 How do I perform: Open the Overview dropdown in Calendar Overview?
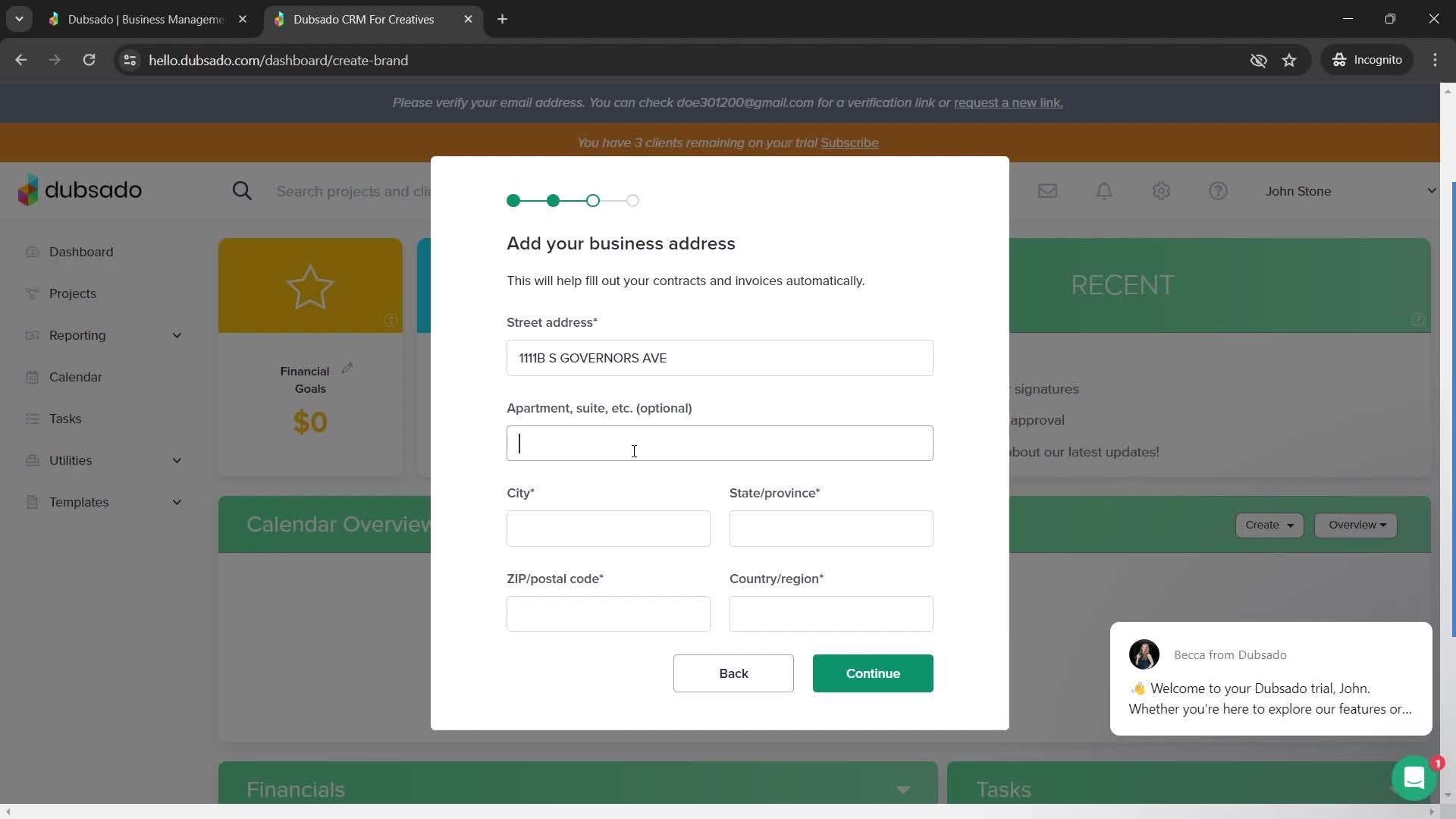click(x=1356, y=525)
